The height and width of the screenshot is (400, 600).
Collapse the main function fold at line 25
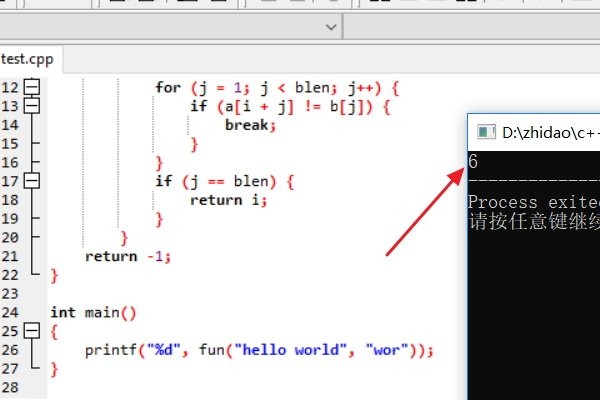(x=33, y=331)
